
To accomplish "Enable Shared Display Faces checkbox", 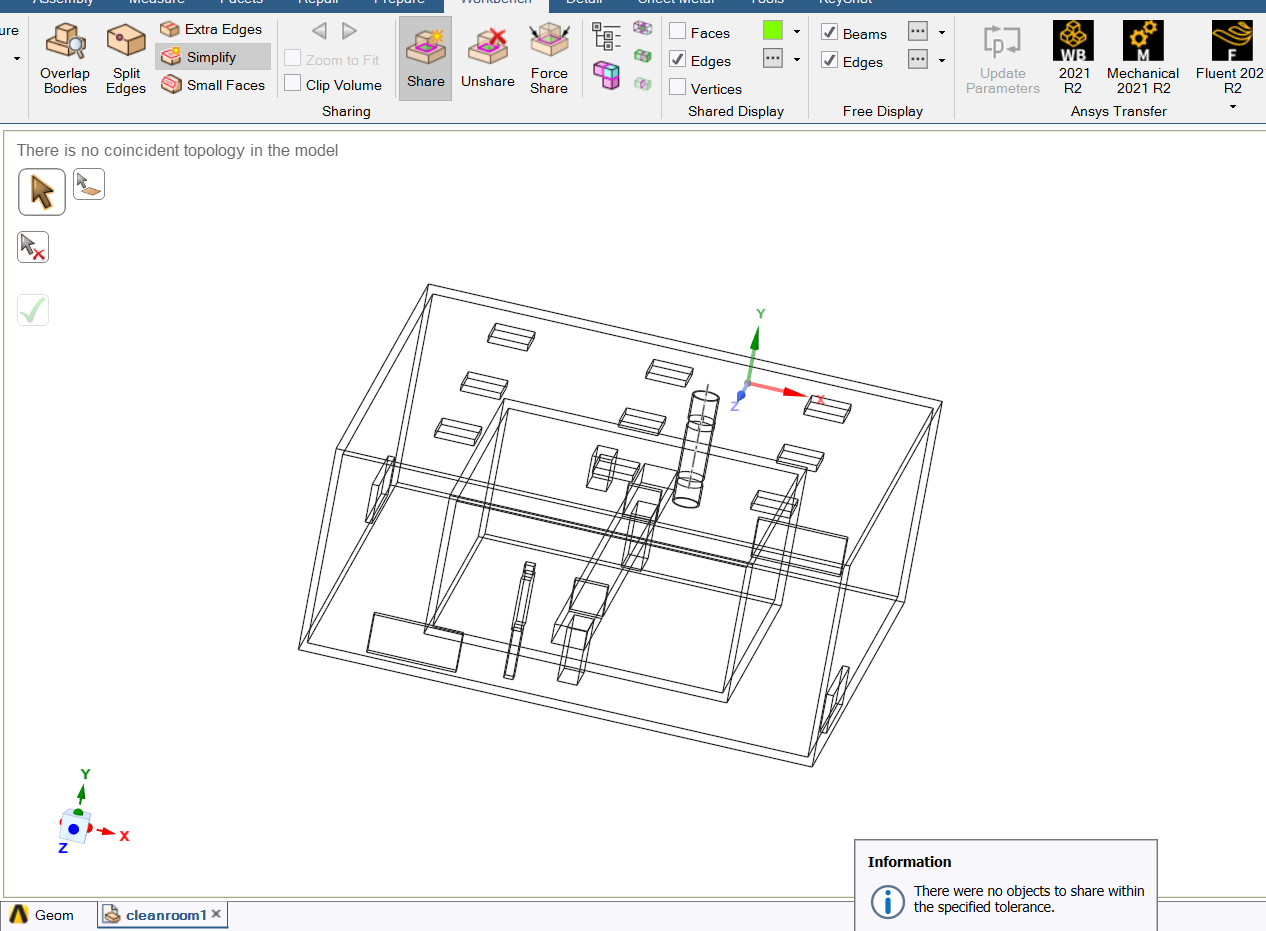I will click(x=678, y=32).
